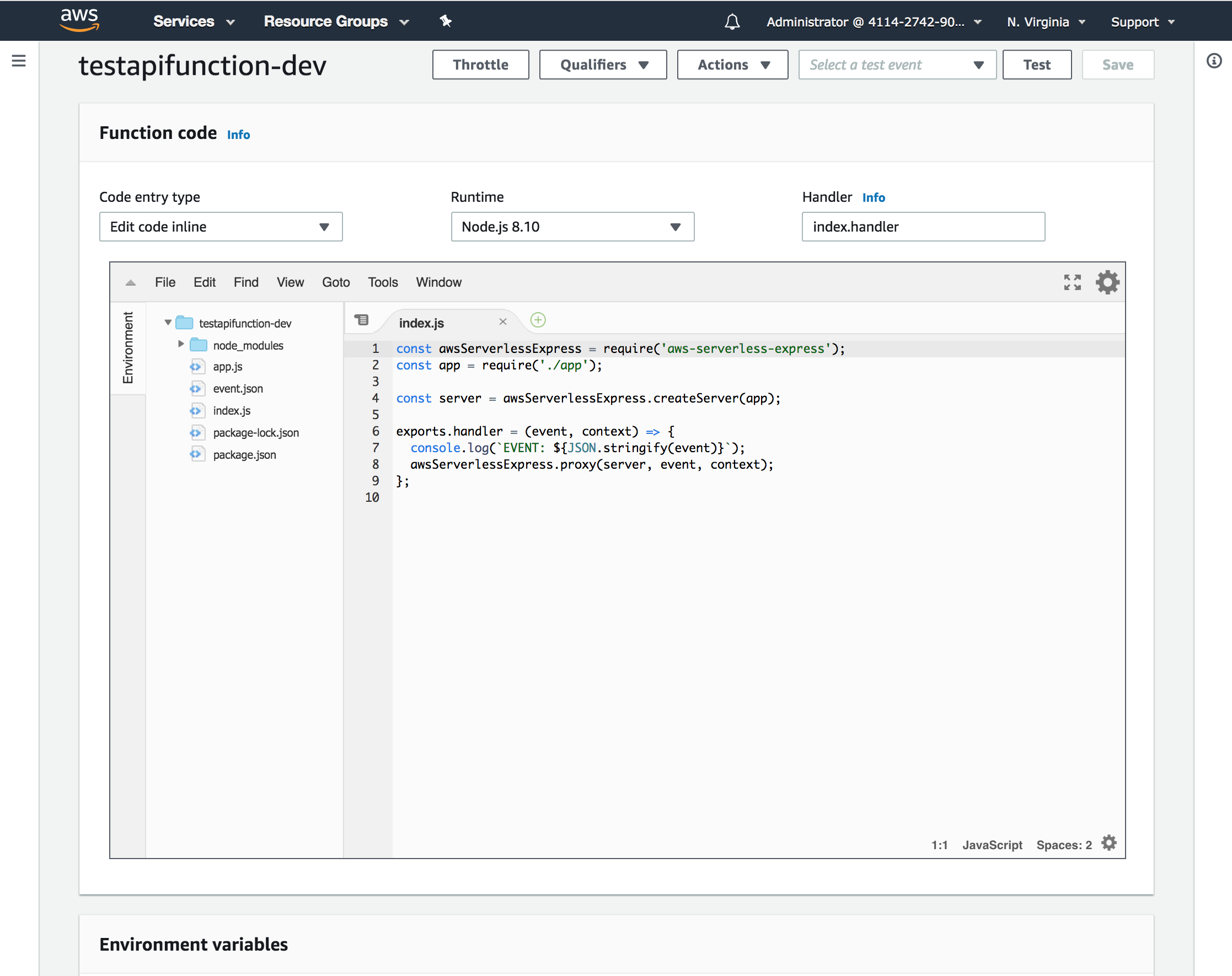Click the new tab plus icon
Viewport: 1232px width, 976px height.
coord(538,320)
